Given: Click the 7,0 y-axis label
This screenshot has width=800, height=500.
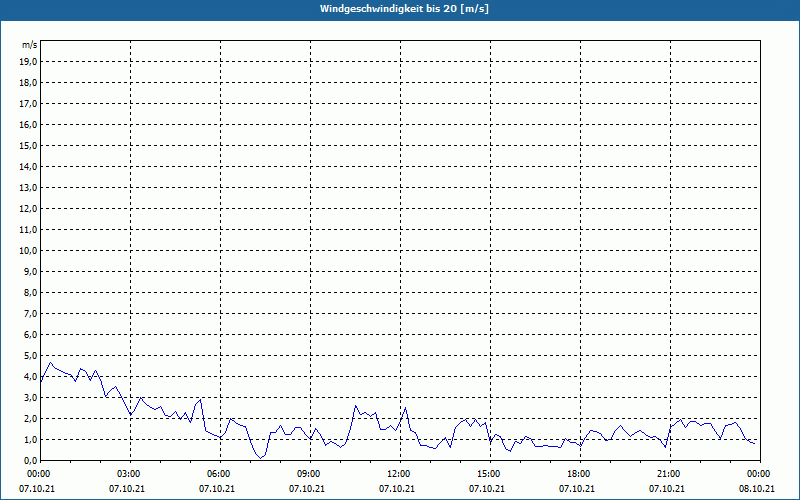Looking at the screenshot, I should click(30, 314).
